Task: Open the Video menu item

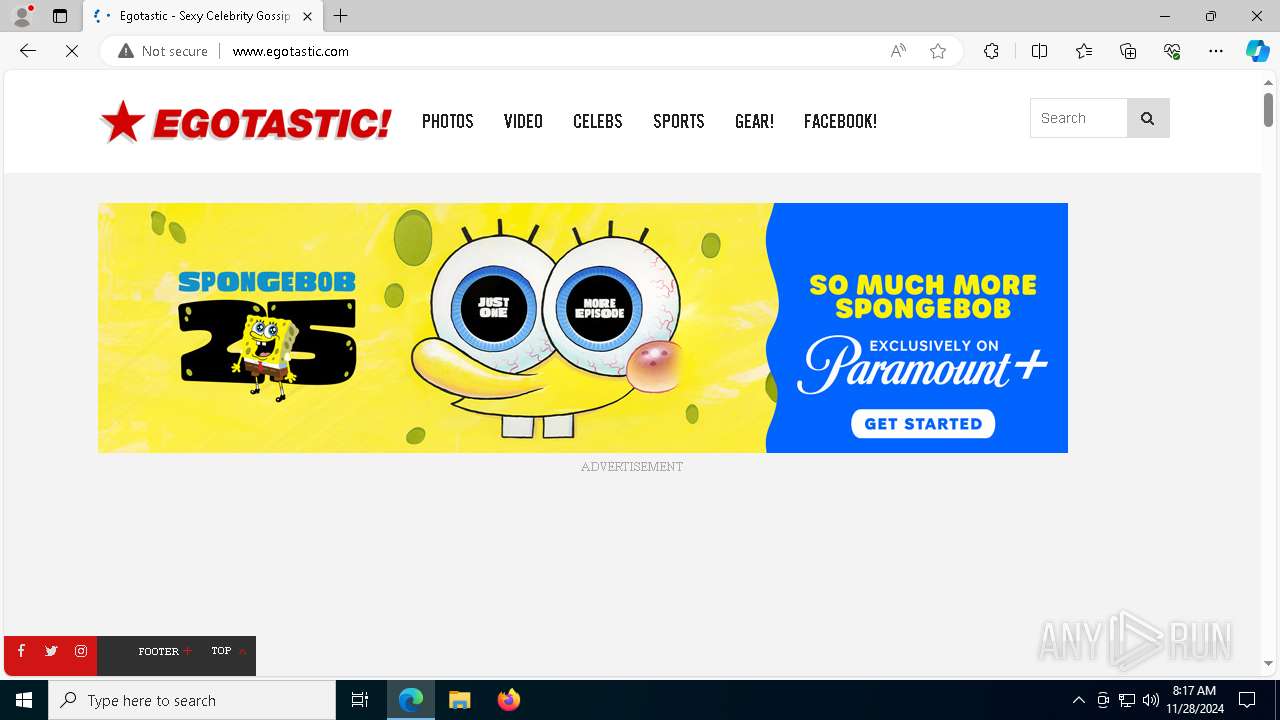Action: [x=523, y=121]
